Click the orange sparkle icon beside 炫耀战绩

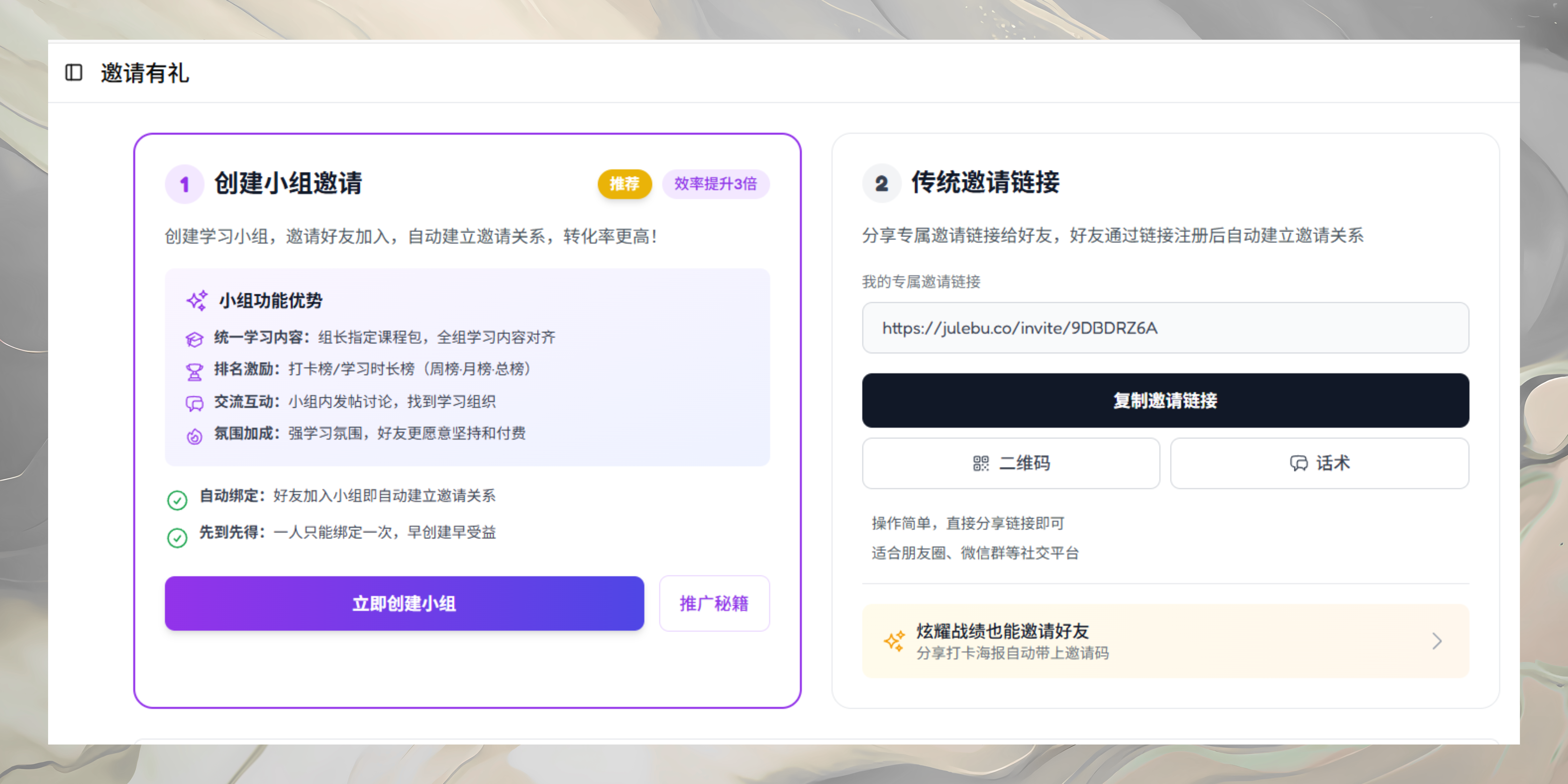click(x=894, y=641)
